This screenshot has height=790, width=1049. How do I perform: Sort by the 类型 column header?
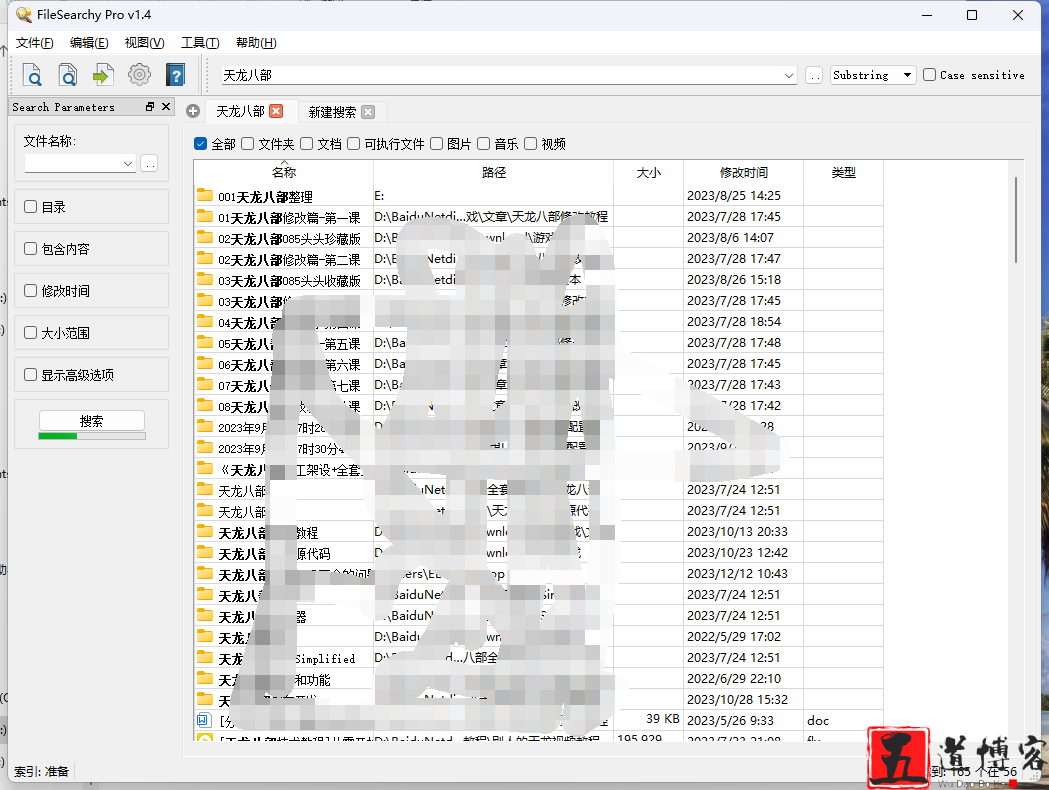pyautogui.click(x=844, y=173)
